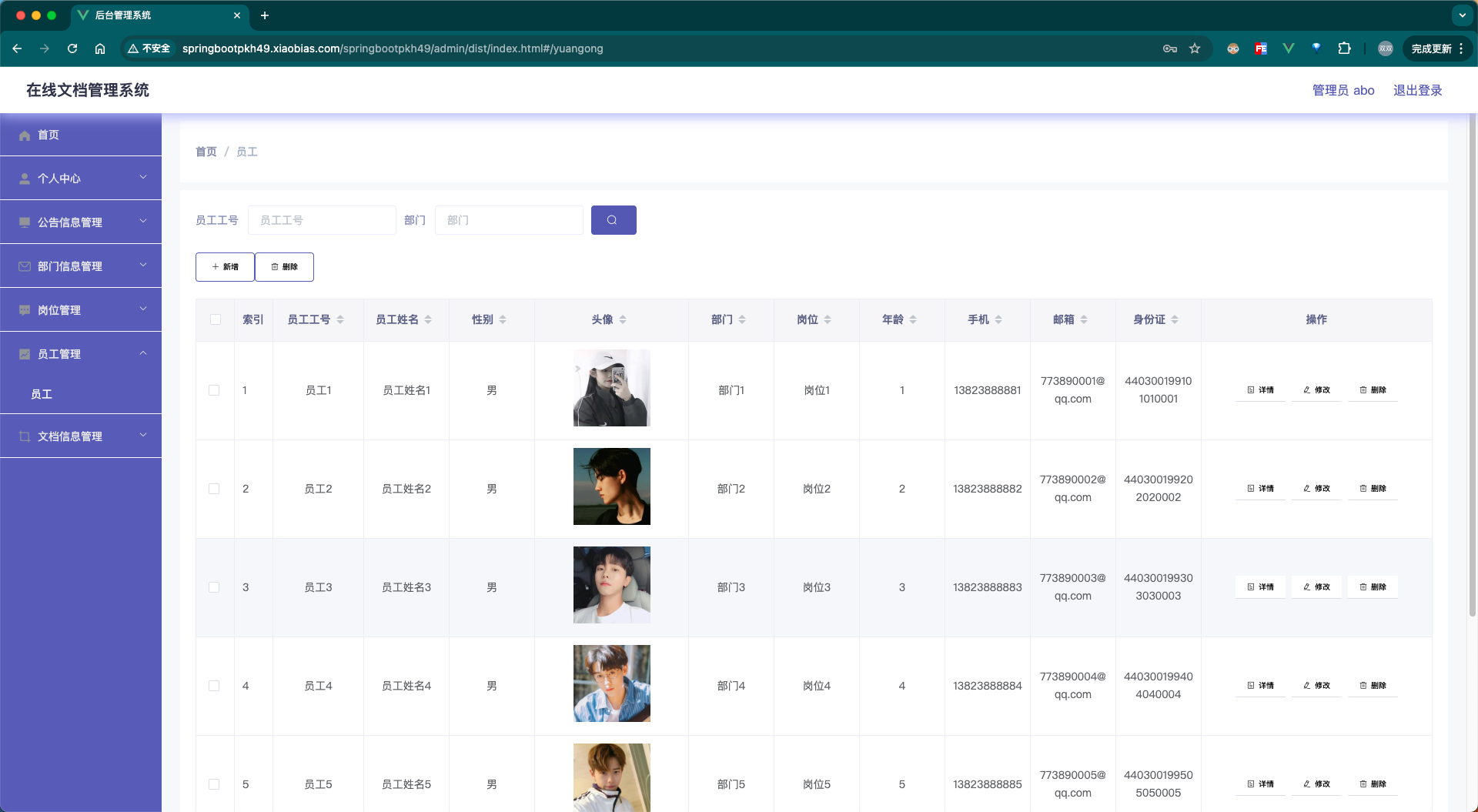This screenshot has height=812, width=1478.
Task: Click the 后台管理系统 browser tab
Action: click(160, 15)
